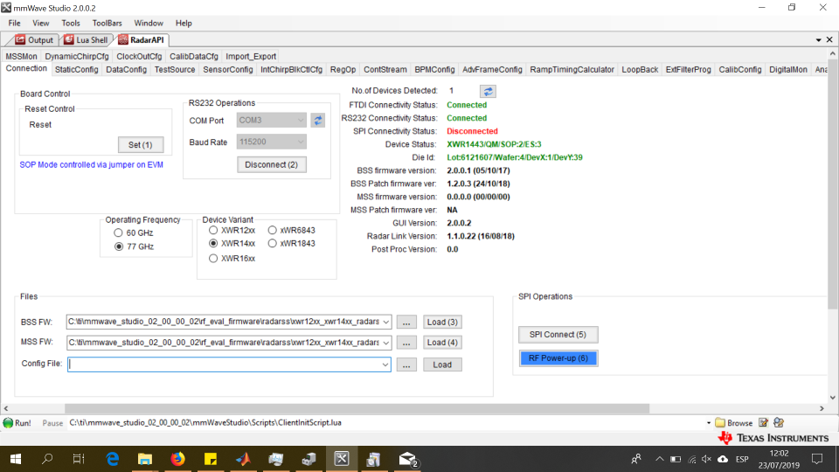This screenshot has height=472, width=839.
Task: Click the Set (1) reset button
Action: tap(140, 145)
